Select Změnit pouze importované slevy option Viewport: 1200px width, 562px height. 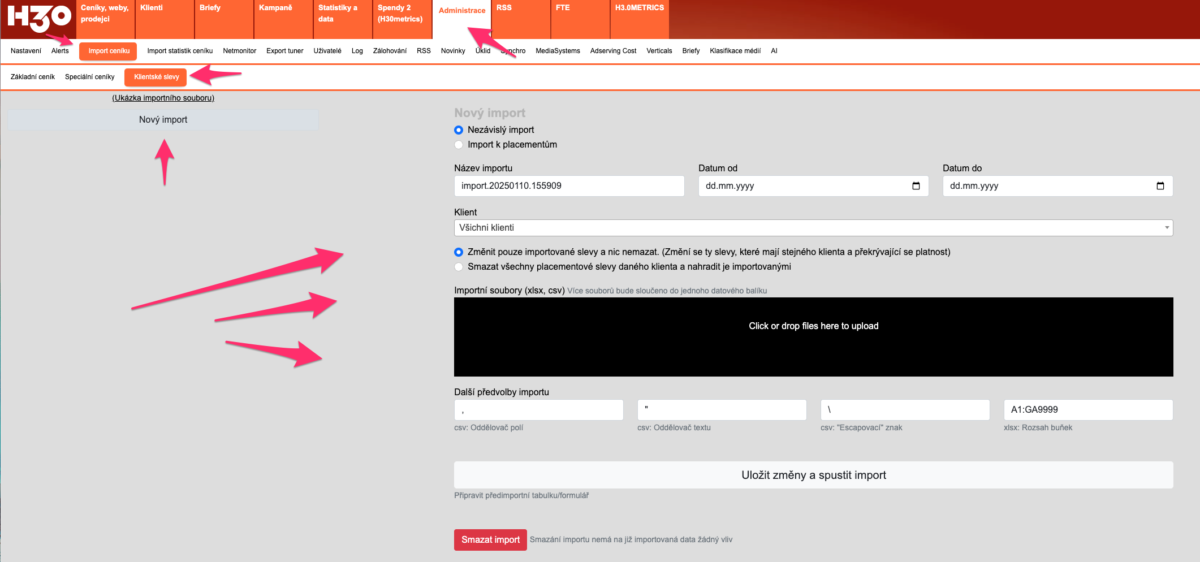(459, 252)
